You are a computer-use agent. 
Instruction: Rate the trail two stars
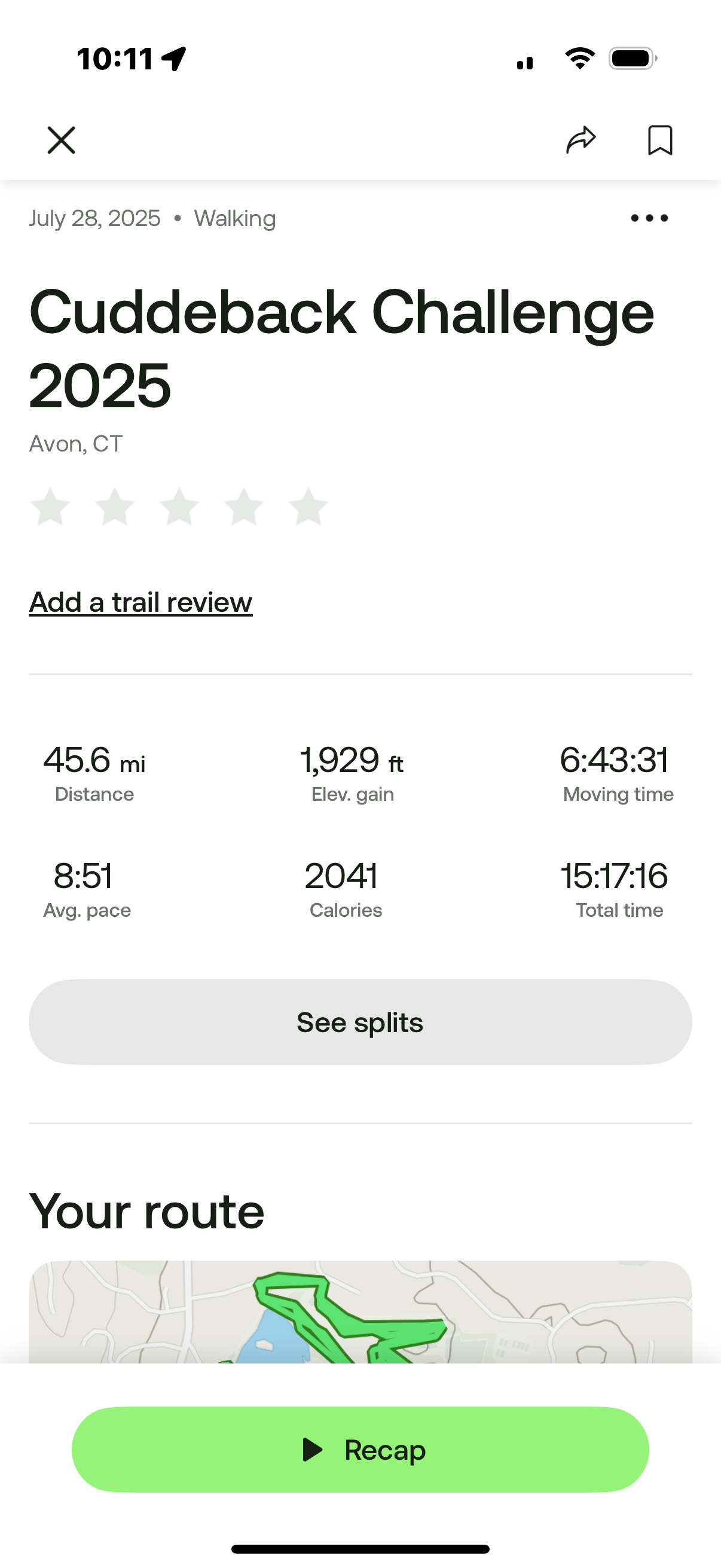[x=115, y=507]
